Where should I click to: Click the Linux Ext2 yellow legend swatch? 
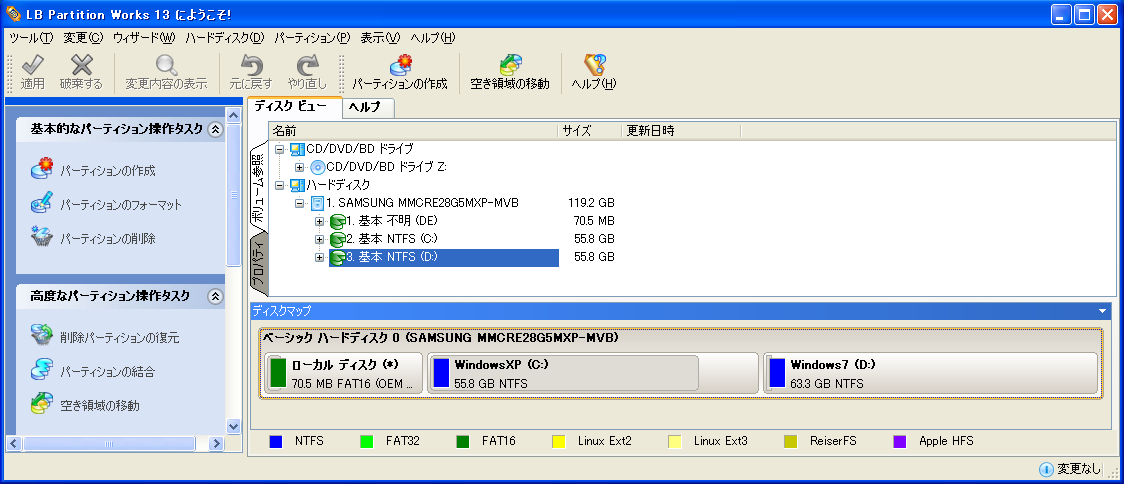[x=559, y=442]
